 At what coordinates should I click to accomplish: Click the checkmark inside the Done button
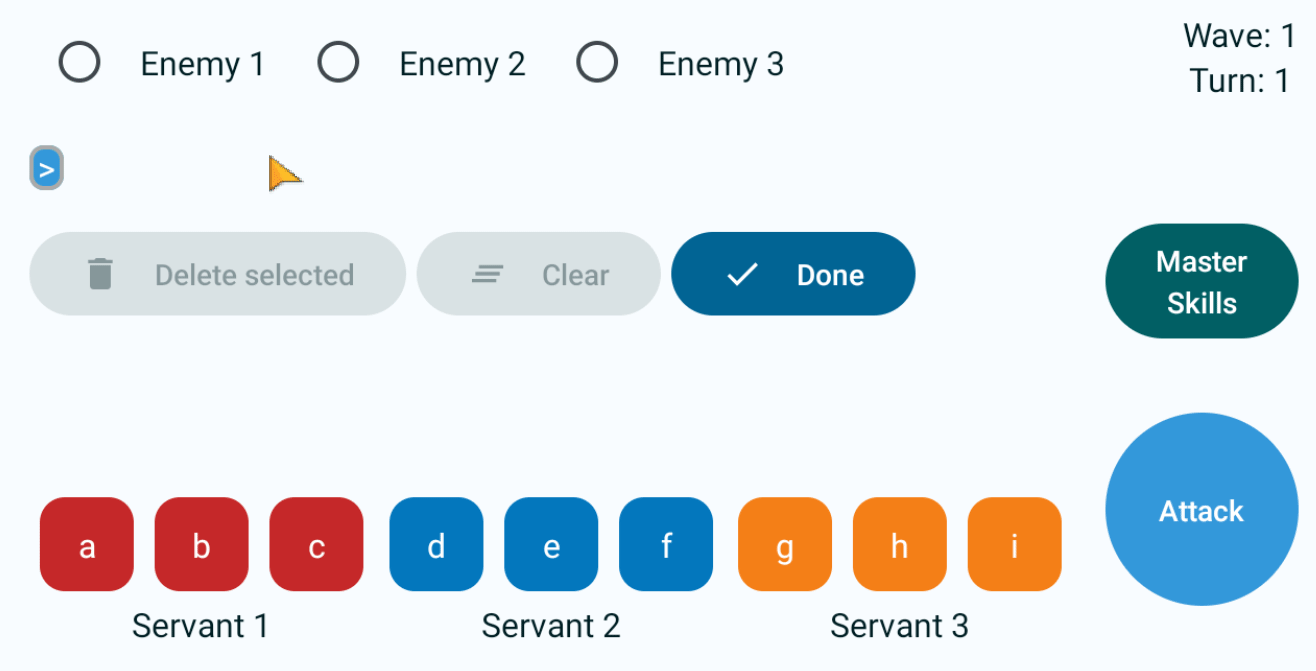point(740,274)
